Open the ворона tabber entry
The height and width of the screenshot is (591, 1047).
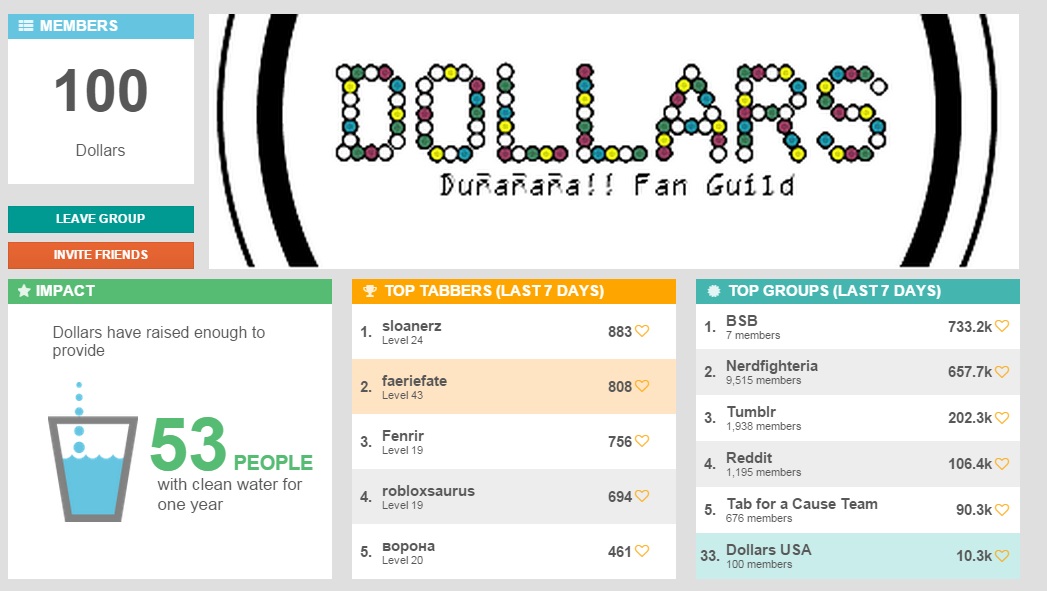point(513,552)
